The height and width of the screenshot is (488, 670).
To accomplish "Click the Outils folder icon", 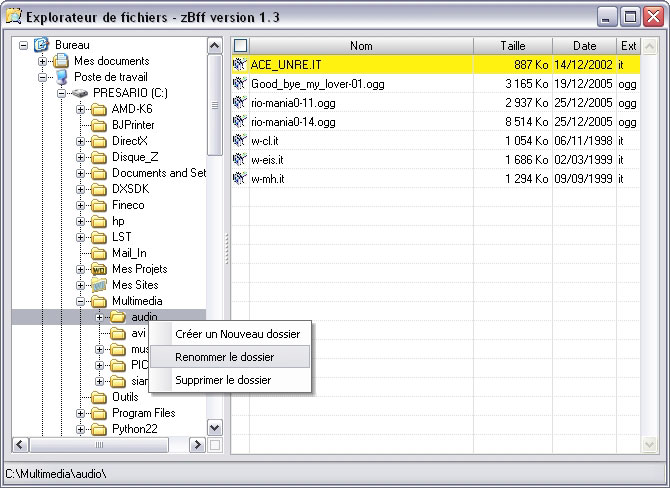I will click(x=99, y=397).
